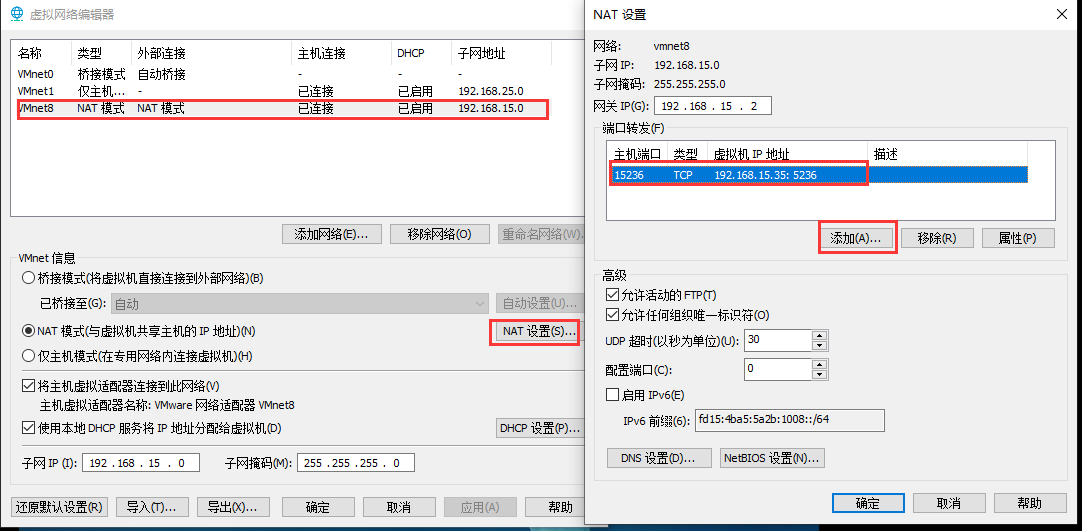Screen dimensions: 1082x531
Task: Click the 主机连接 column header
Action: pos(342,53)
